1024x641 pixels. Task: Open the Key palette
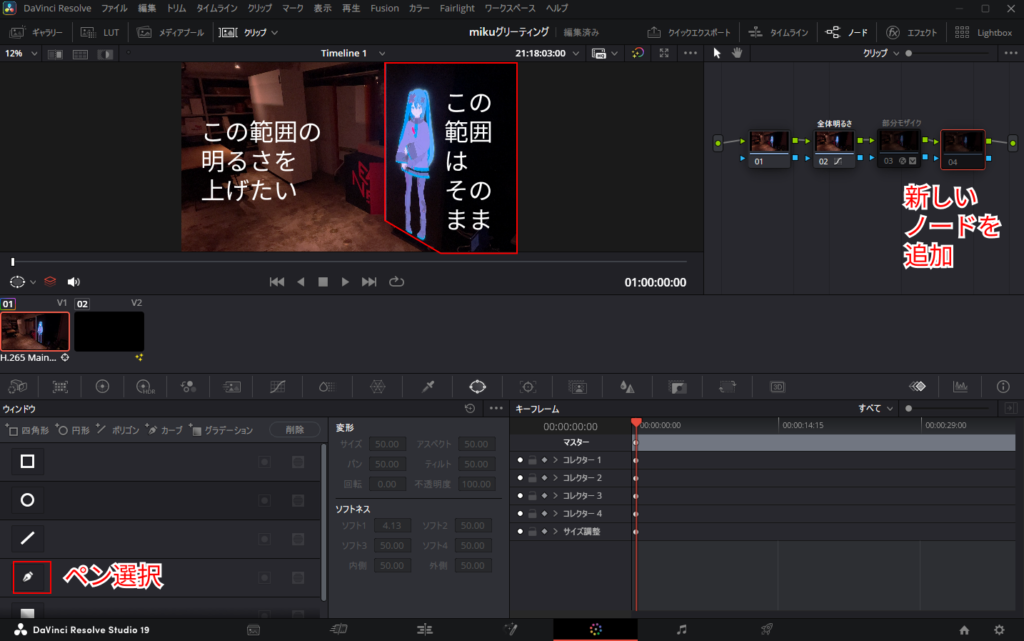(678, 387)
